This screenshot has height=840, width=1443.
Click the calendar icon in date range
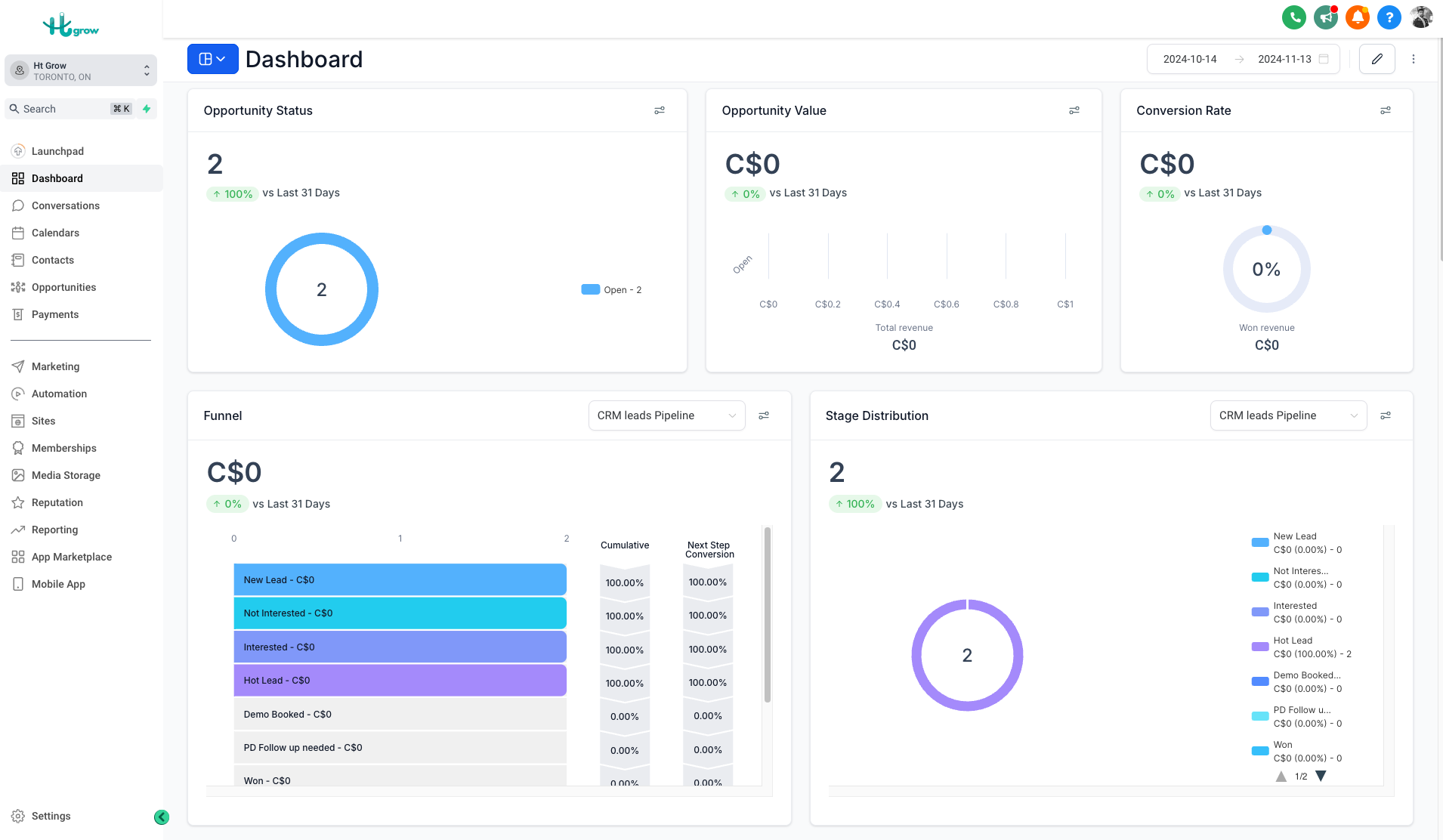1324,59
